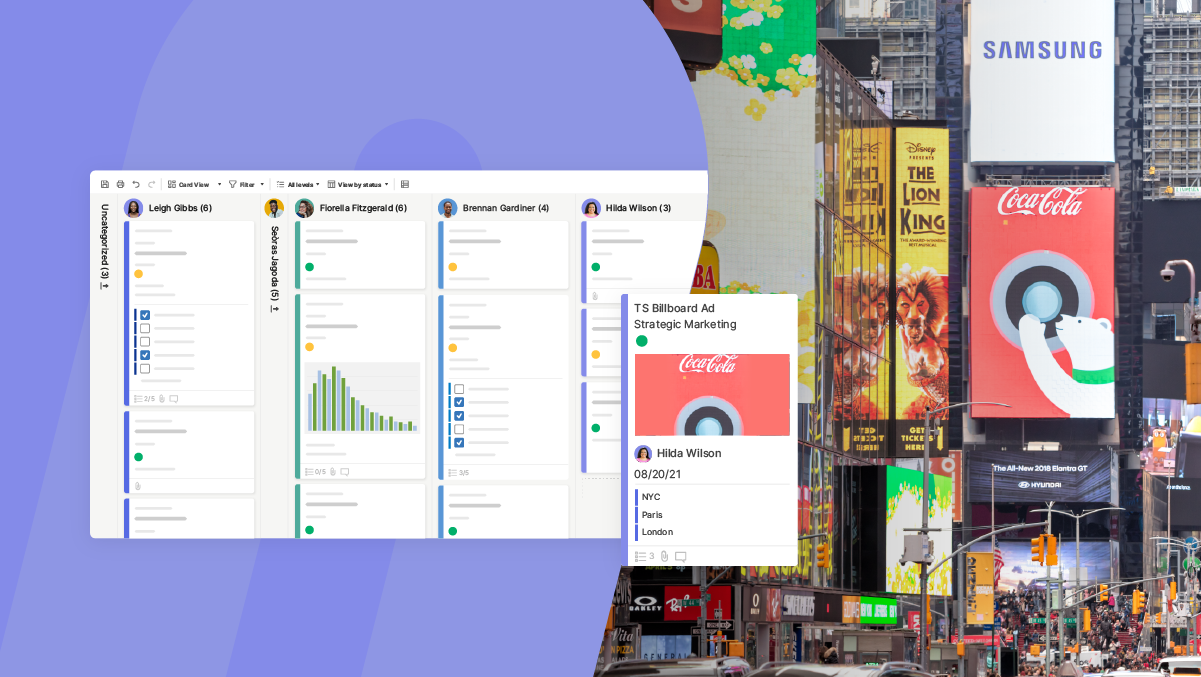Image resolution: width=1201 pixels, height=677 pixels.
Task: Click the redo arrow icon
Action: click(x=152, y=184)
